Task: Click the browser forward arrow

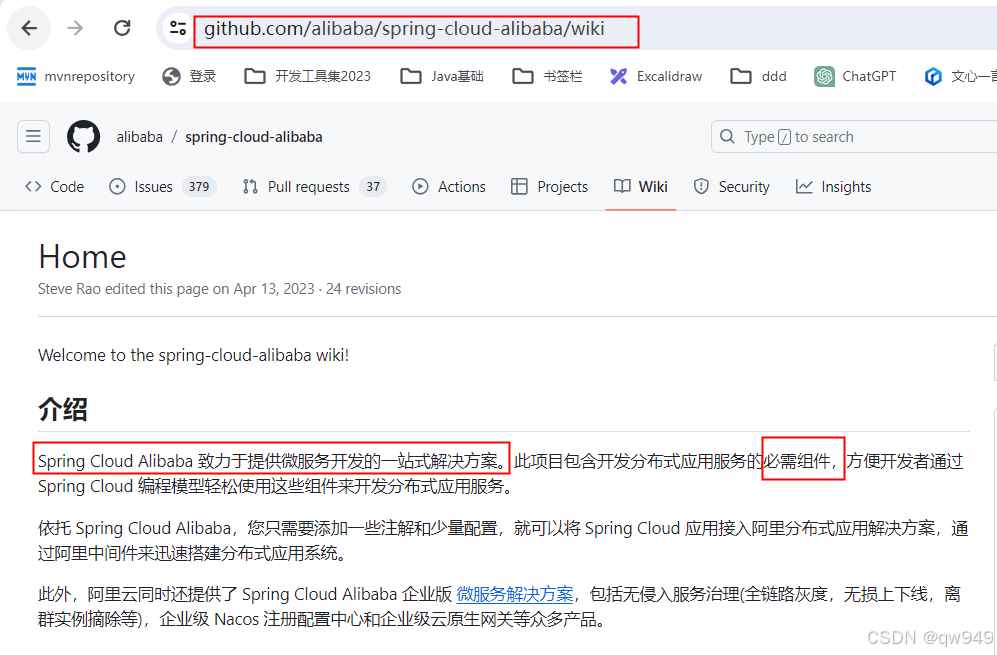Action: [x=75, y=28]
